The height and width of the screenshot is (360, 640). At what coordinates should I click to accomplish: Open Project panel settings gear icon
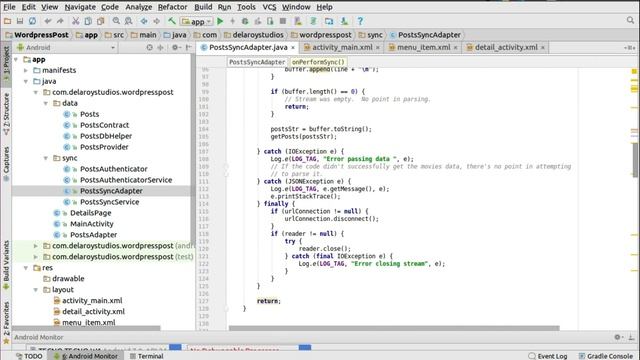click(x=175, y=47)
